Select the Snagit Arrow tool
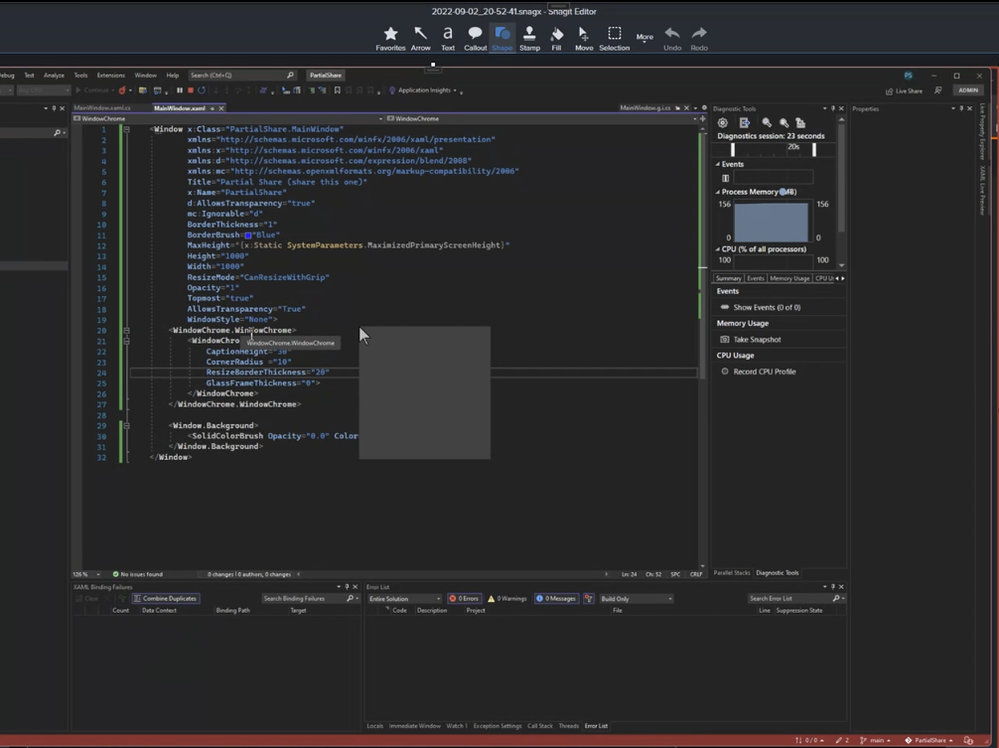Image resolution: width=999 pixels, height=748 pixels. pyautogui.click(x=421, y=37)
